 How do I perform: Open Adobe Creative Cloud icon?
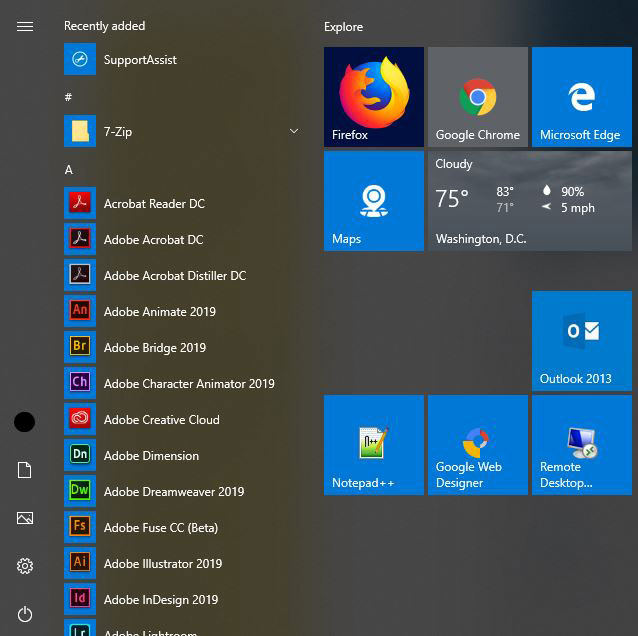80,419
